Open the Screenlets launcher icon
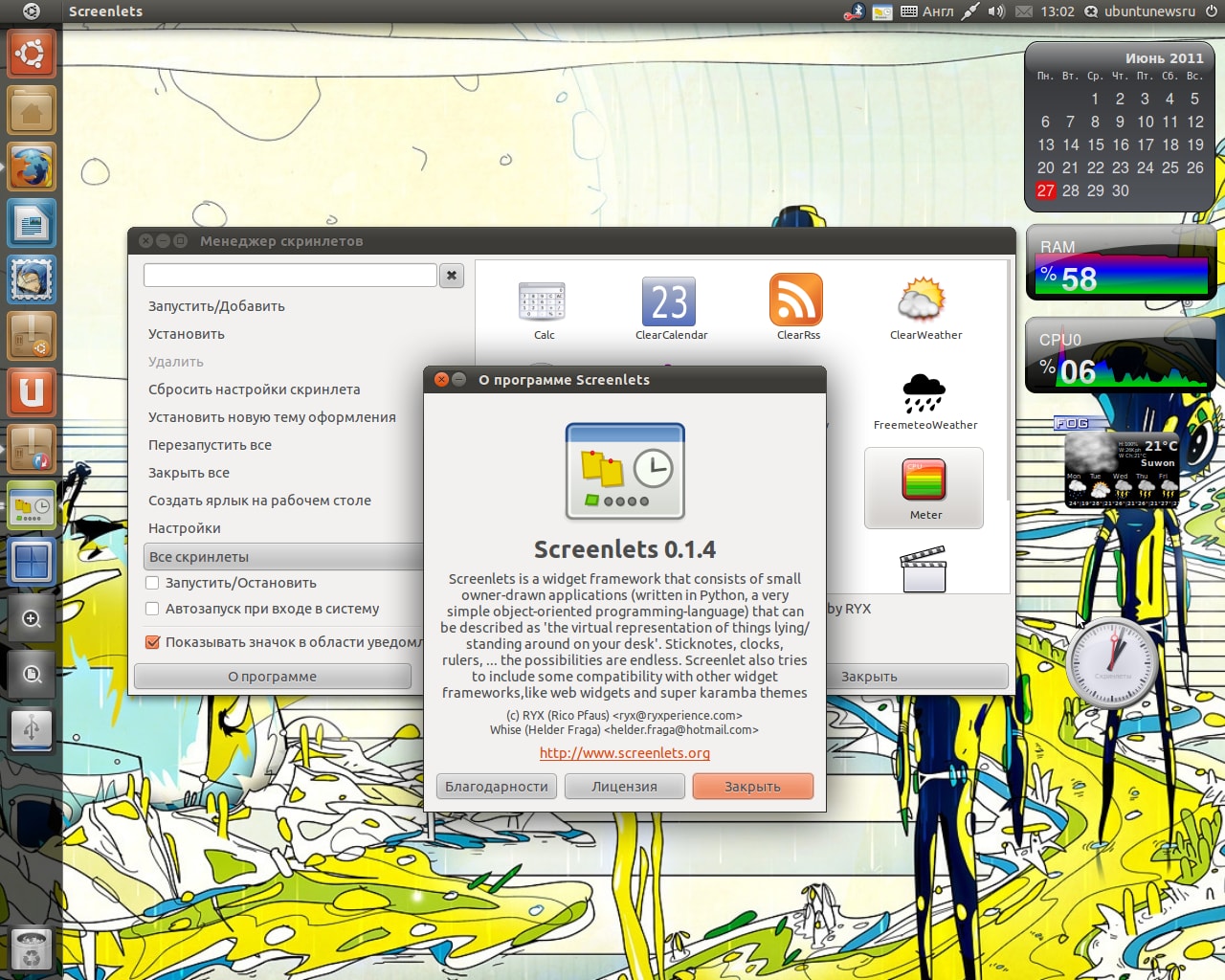Image resolution: width=1225 pixels, height=980 pixels. (32, 505)
